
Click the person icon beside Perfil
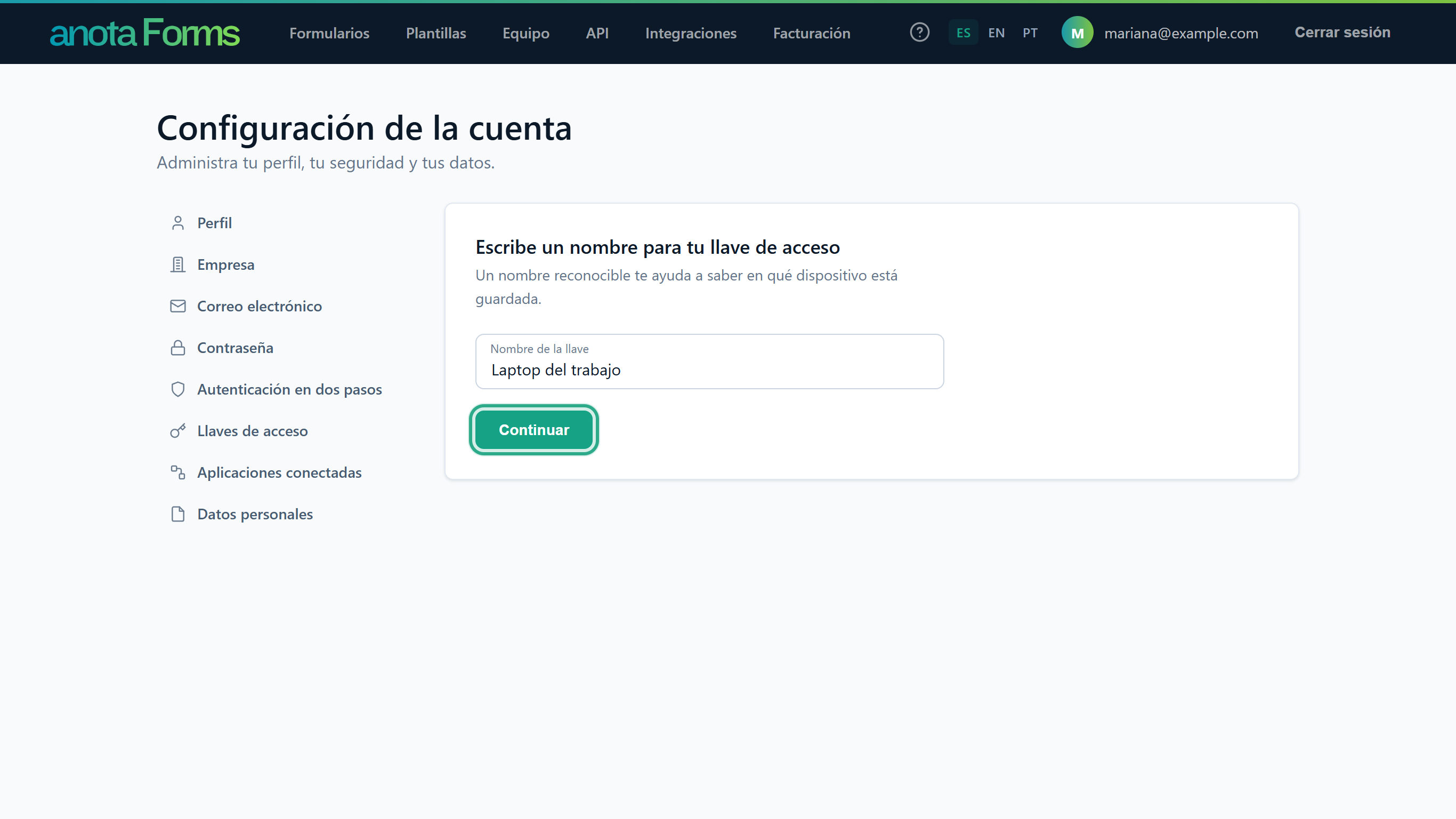point(178,223)
